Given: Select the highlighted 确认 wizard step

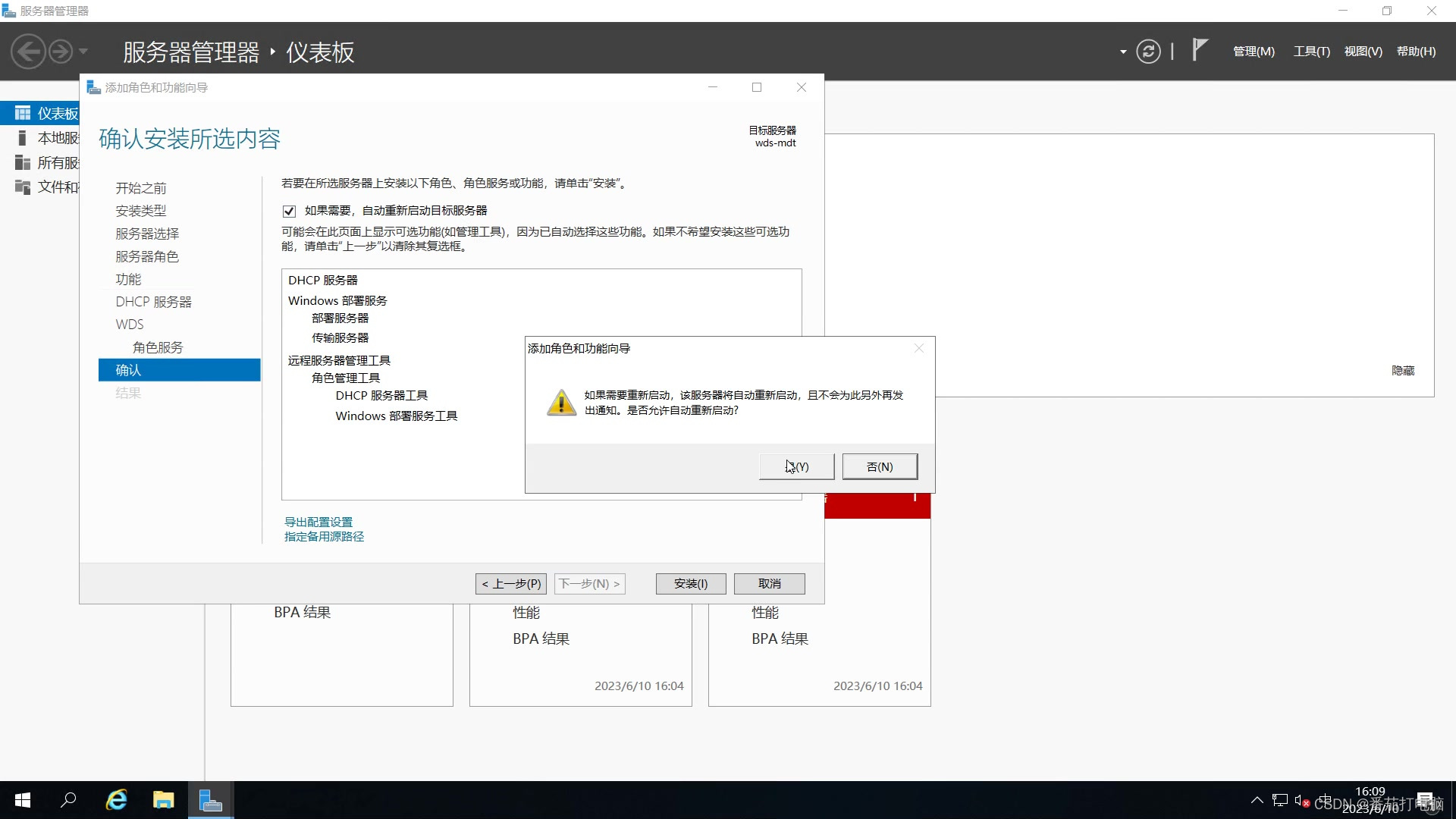Looking at the screenshot, I should coord(179,370).
